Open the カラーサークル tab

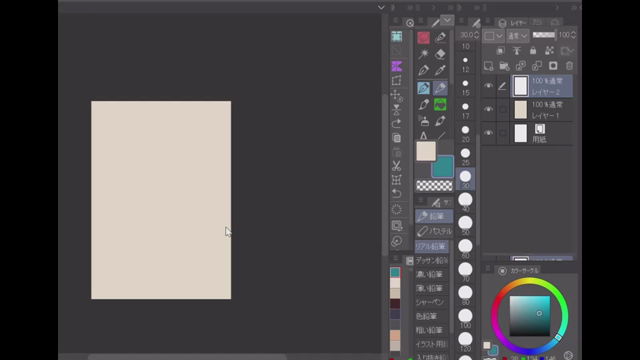click(x=519, y=271)
